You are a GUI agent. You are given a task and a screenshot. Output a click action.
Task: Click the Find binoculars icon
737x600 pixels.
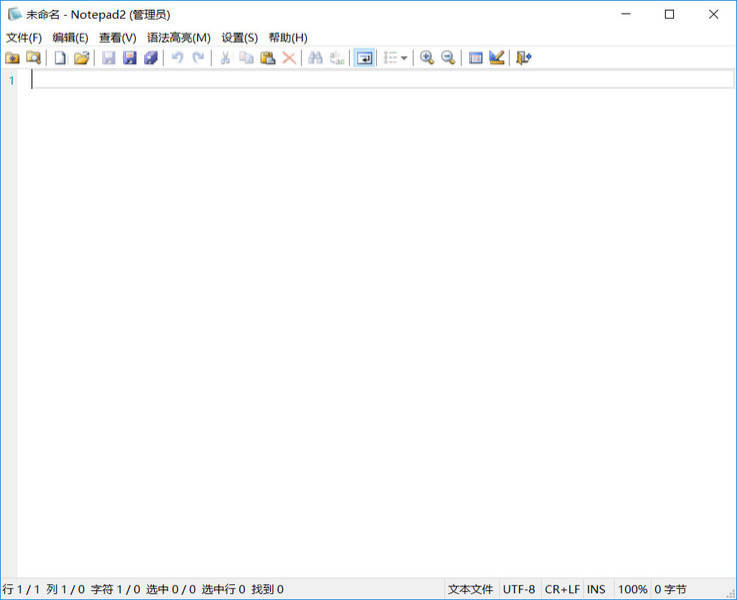315,58
